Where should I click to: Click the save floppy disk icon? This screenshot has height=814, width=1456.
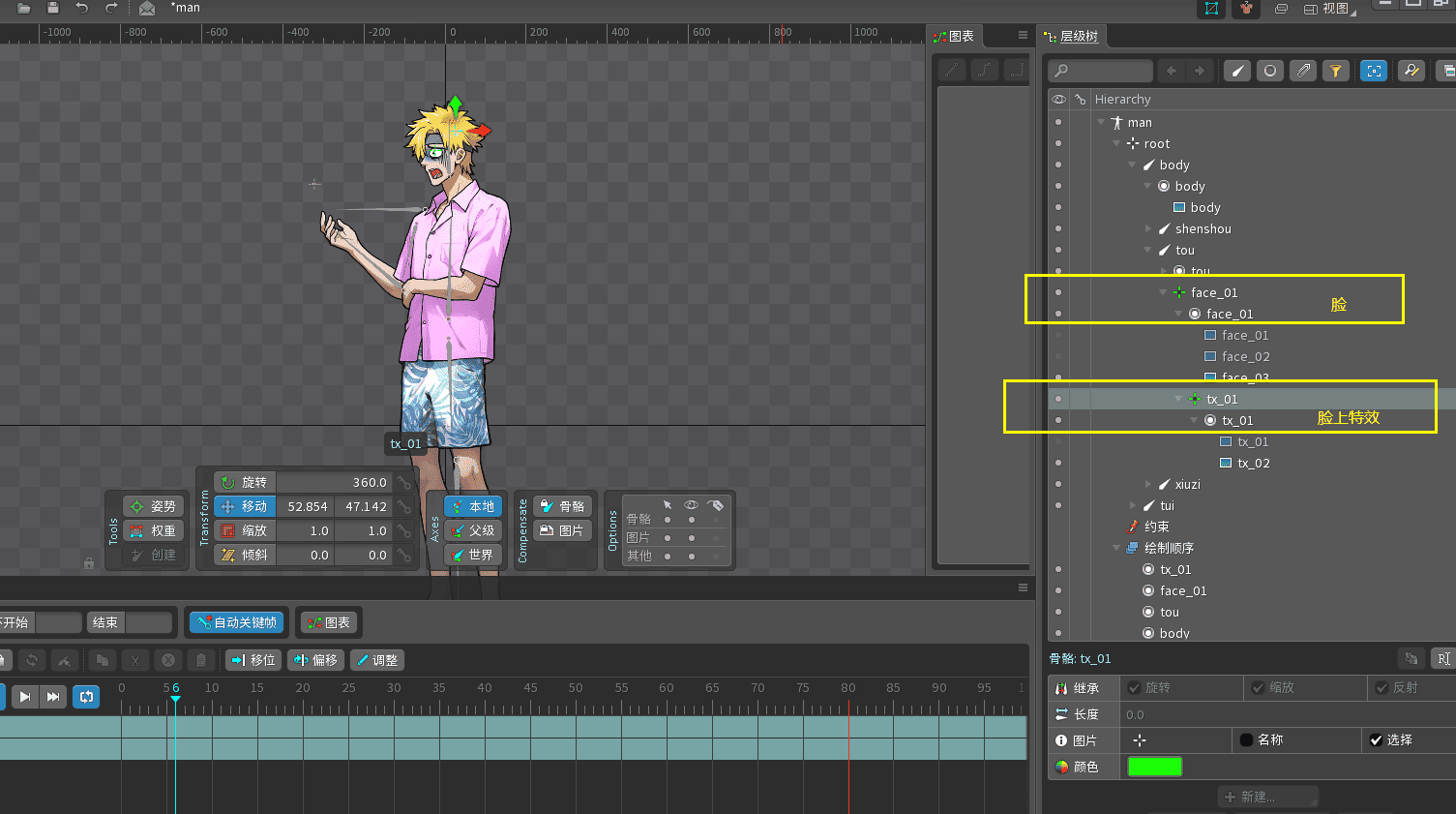53,8
